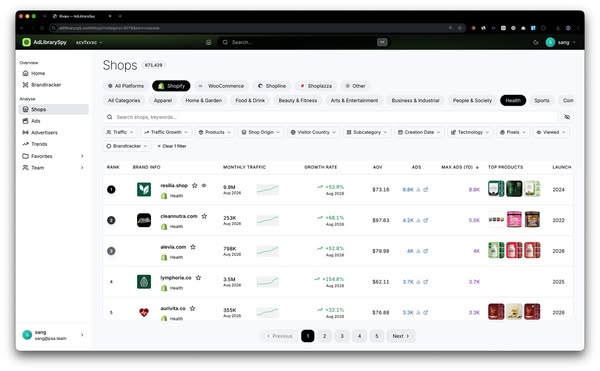Open external ads link for aurivita.co

point(426,312)
